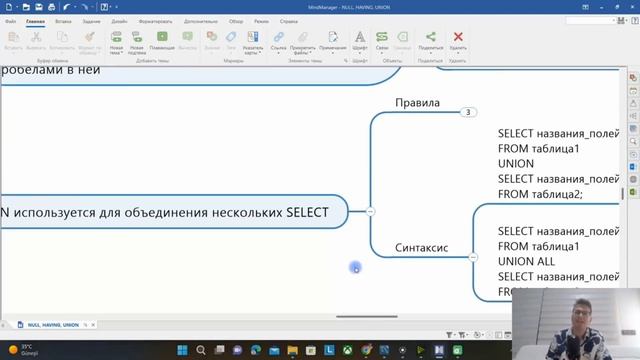Click the Undo arrow icon
Viewport: 640px width, 360px height.
pyautogui.click(x=67, y=7)
